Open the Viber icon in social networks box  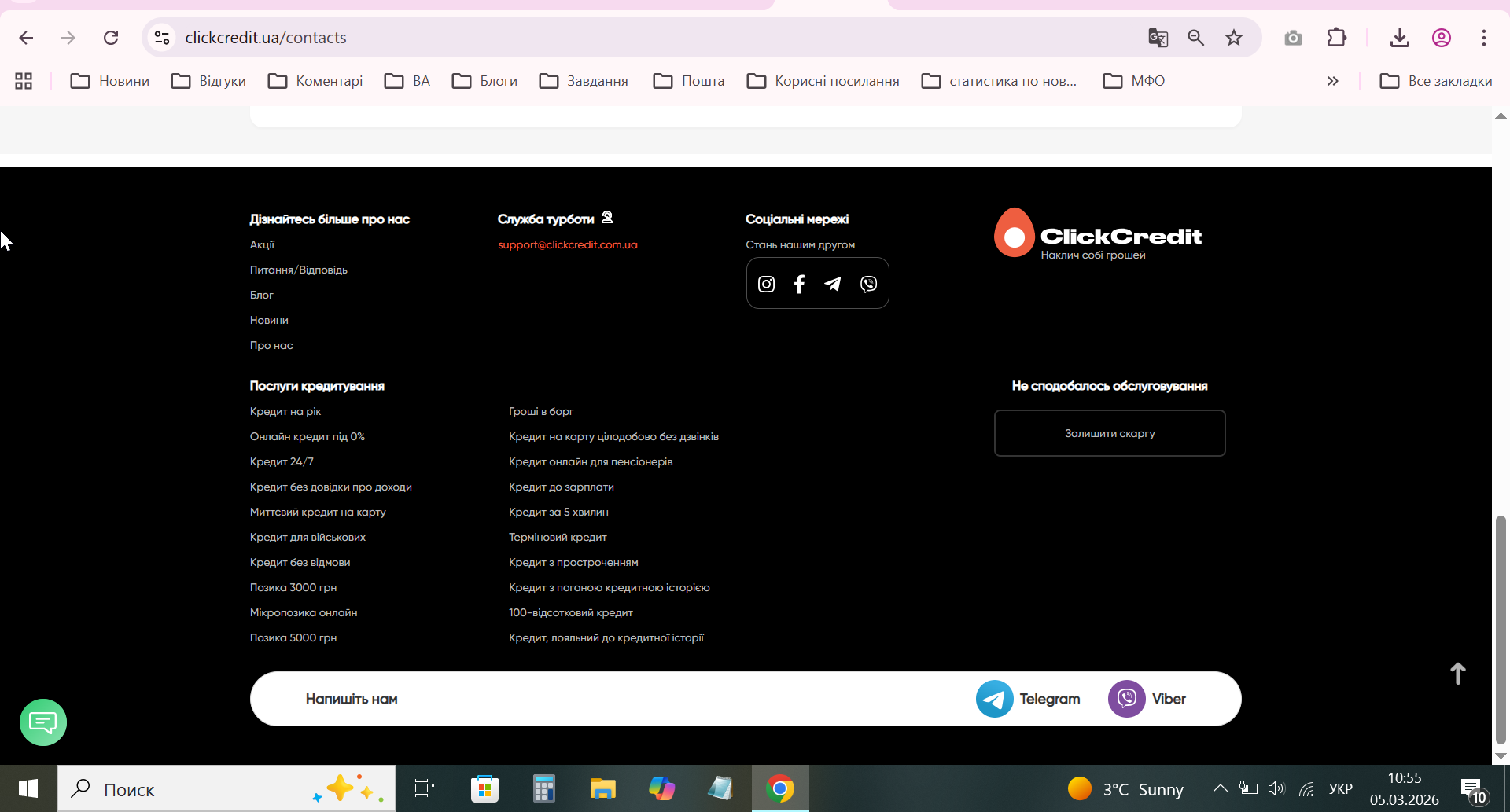click(868, 284)
